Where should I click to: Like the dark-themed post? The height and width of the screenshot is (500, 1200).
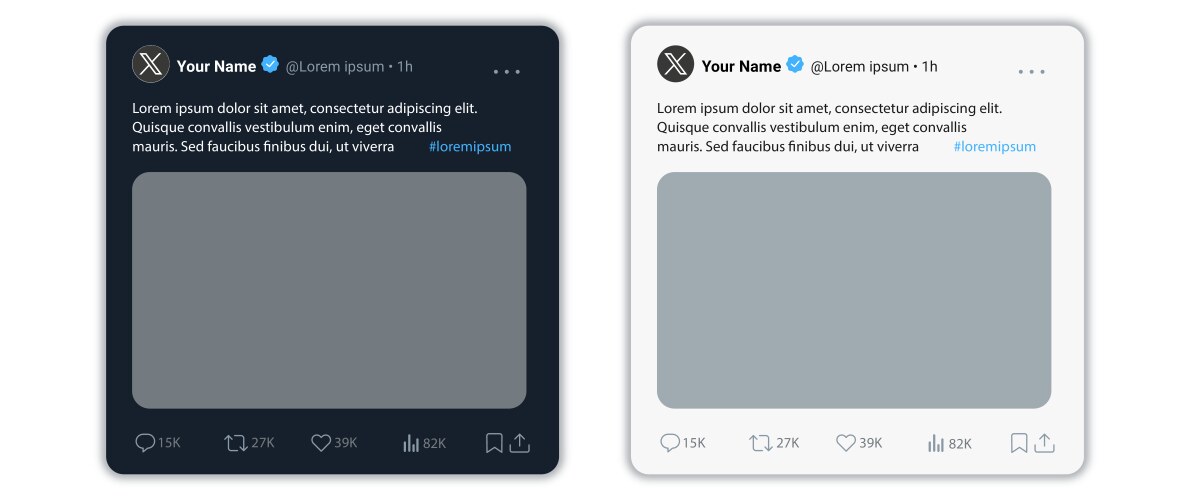320,442
